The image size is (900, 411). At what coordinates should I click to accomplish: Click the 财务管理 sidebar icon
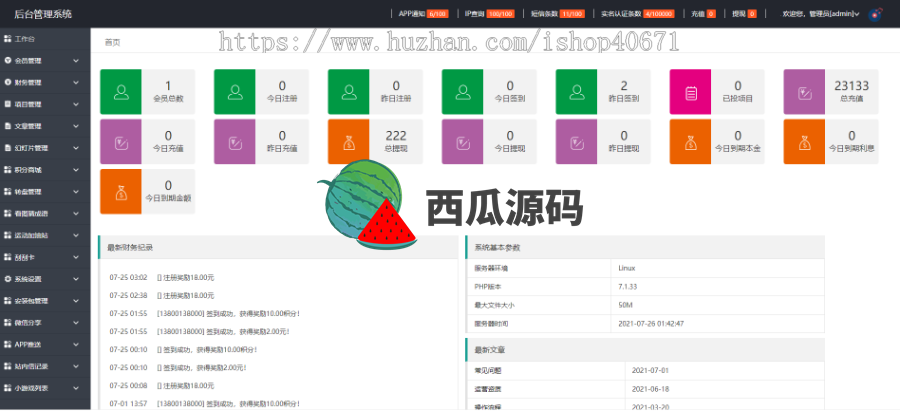(7, 82)
